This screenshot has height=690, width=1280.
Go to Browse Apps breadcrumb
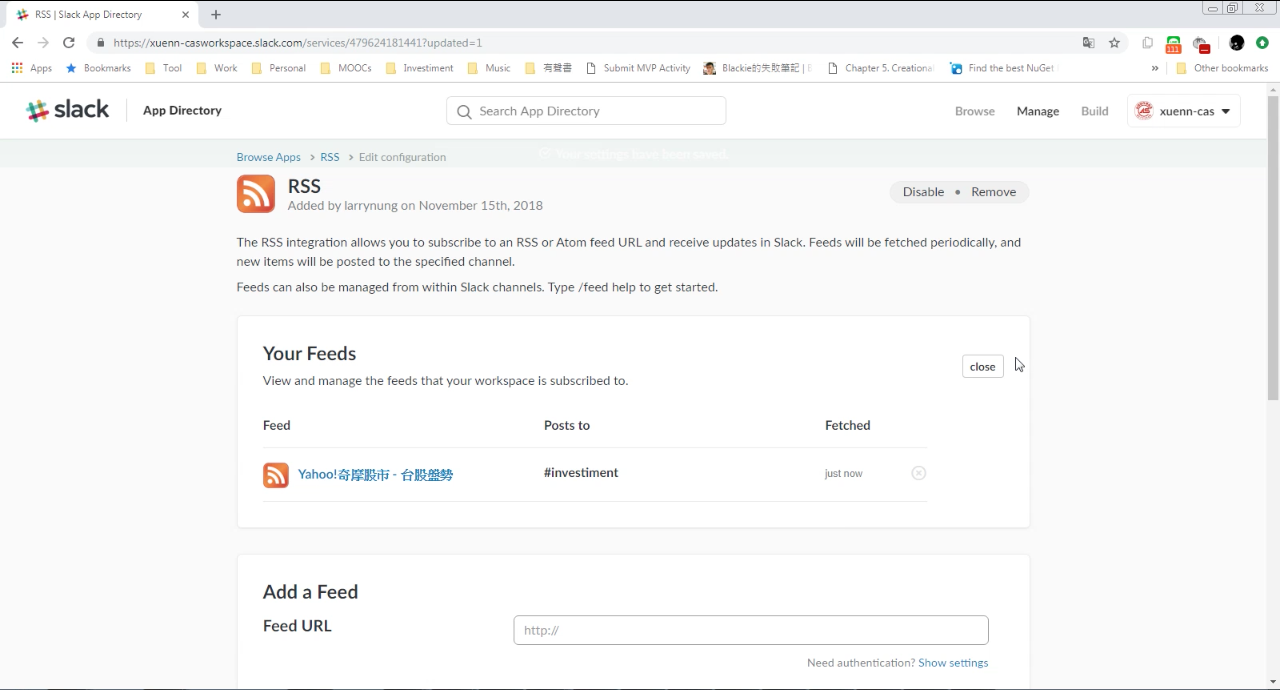point(268,157)
